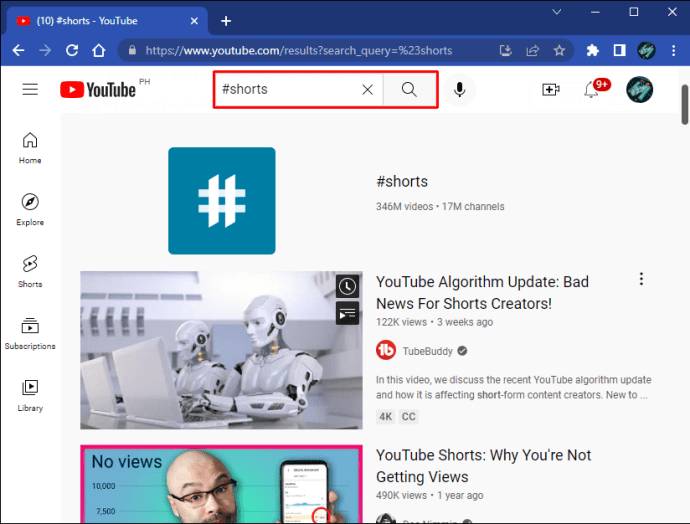The image size is (690, 524).
Task: Click the padlock site info icon
Action: (x=132, y=51)
